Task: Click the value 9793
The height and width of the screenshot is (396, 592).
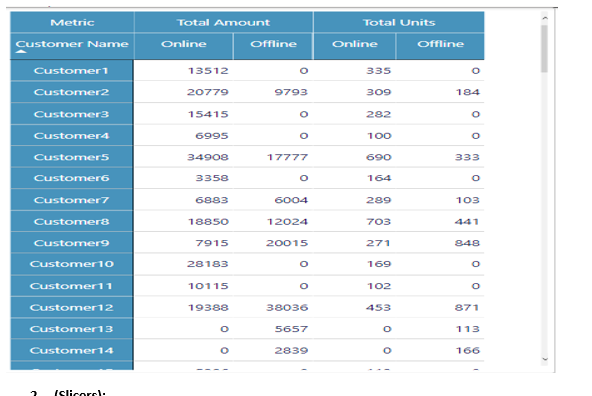Action: tap(291, 92)
